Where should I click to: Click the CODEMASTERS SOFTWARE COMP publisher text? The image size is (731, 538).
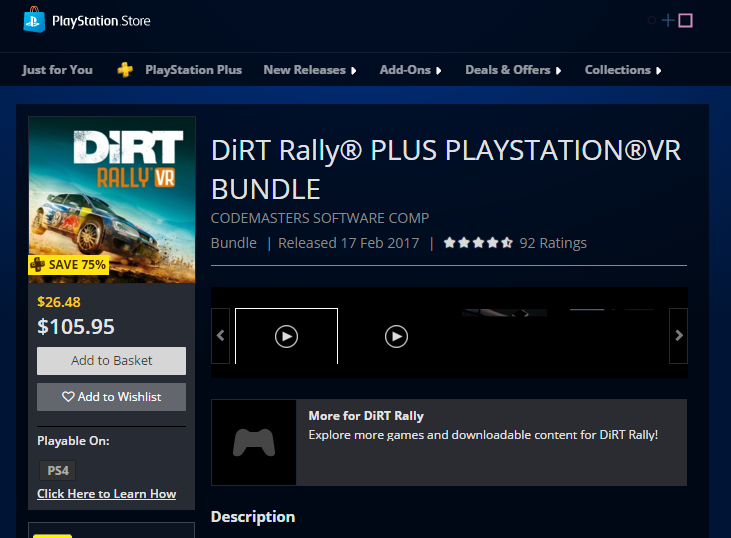click(320, 218)
